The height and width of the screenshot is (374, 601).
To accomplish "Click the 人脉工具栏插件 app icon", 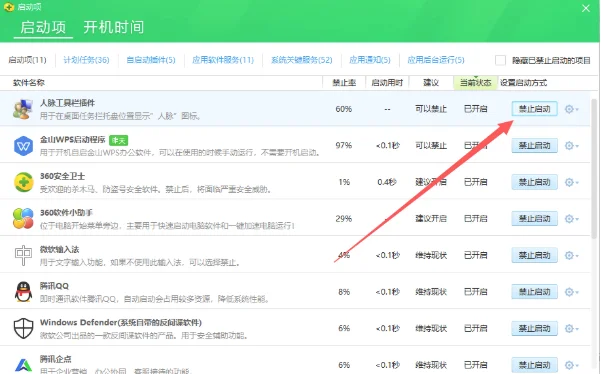I will [x=23, y=109].
